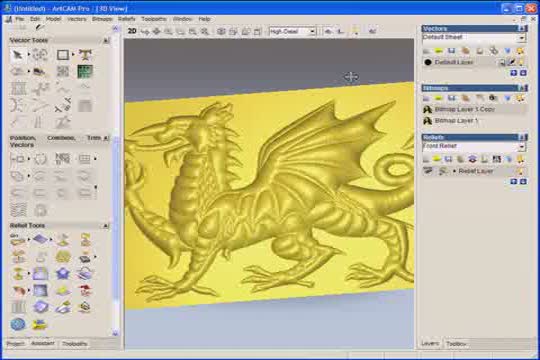Select the Relief Layer row

474,171
